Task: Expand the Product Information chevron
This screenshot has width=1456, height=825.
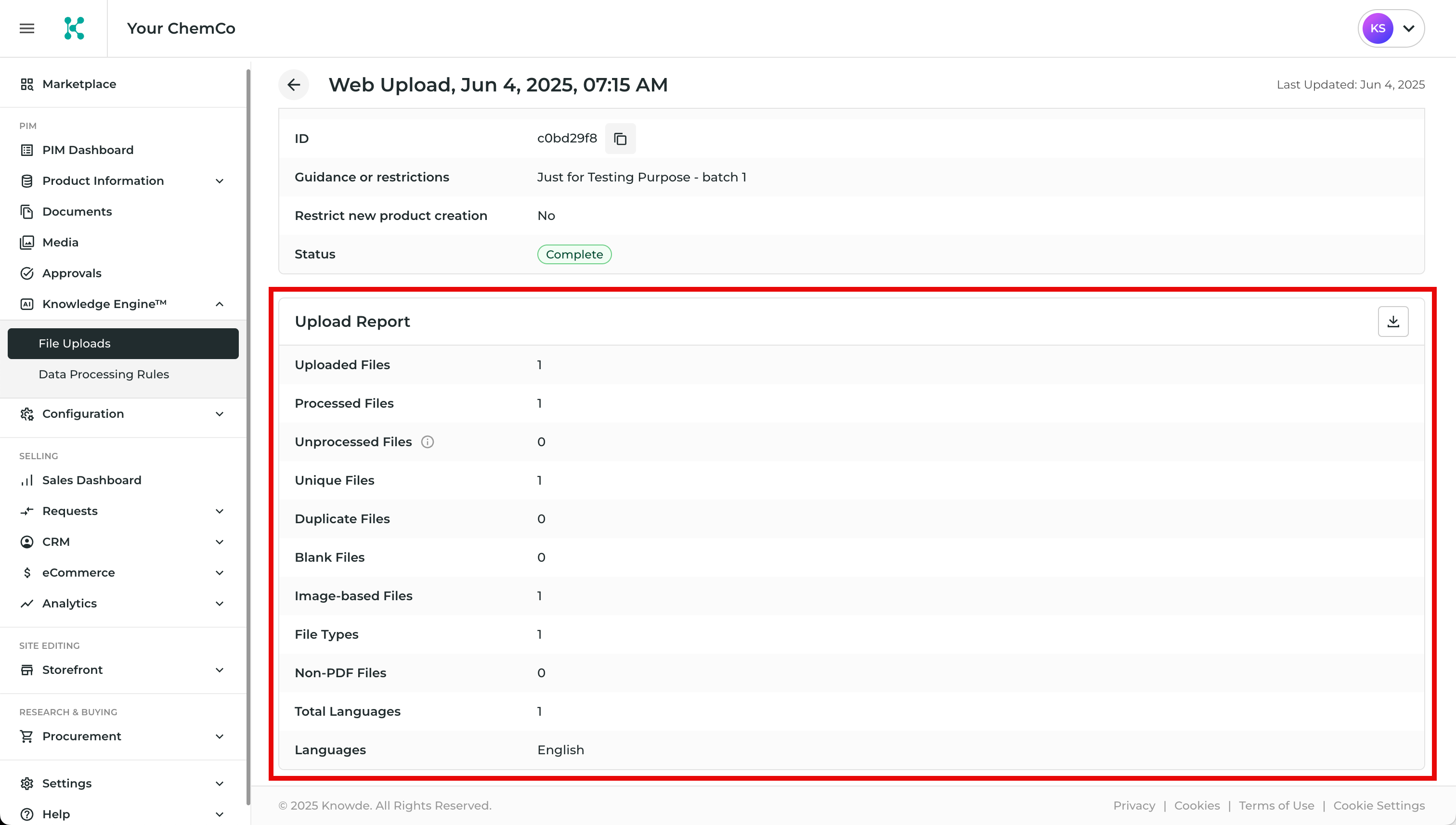Action: [220, 181]
